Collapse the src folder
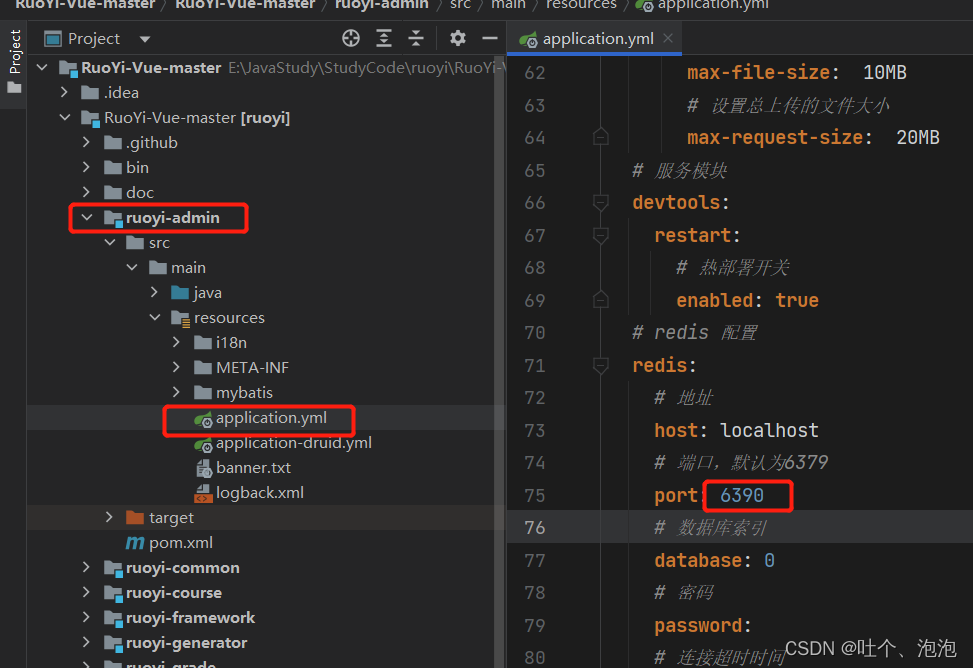This screenshot has height=668, width=973. 110,242
